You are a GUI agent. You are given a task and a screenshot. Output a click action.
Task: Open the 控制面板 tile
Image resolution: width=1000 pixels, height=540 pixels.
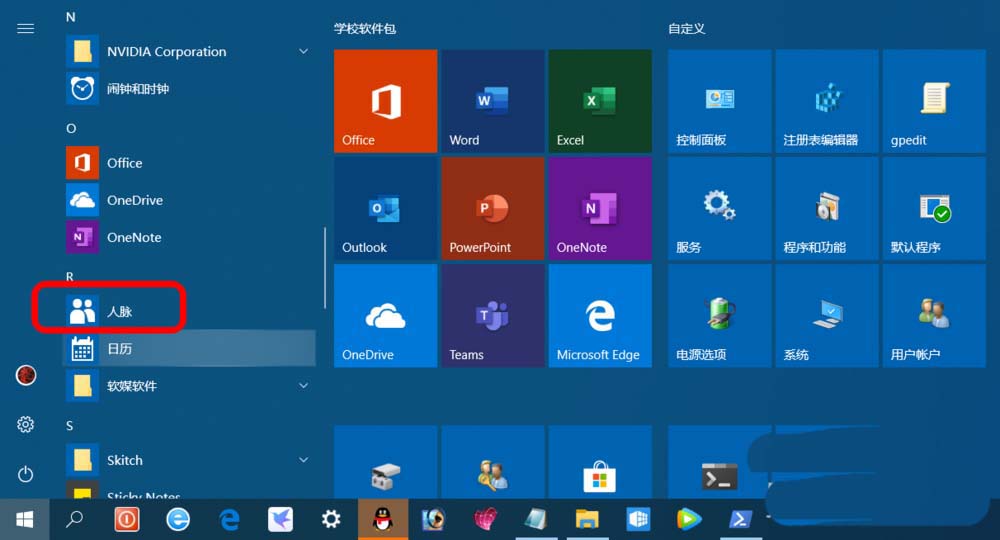pos(719,101)
